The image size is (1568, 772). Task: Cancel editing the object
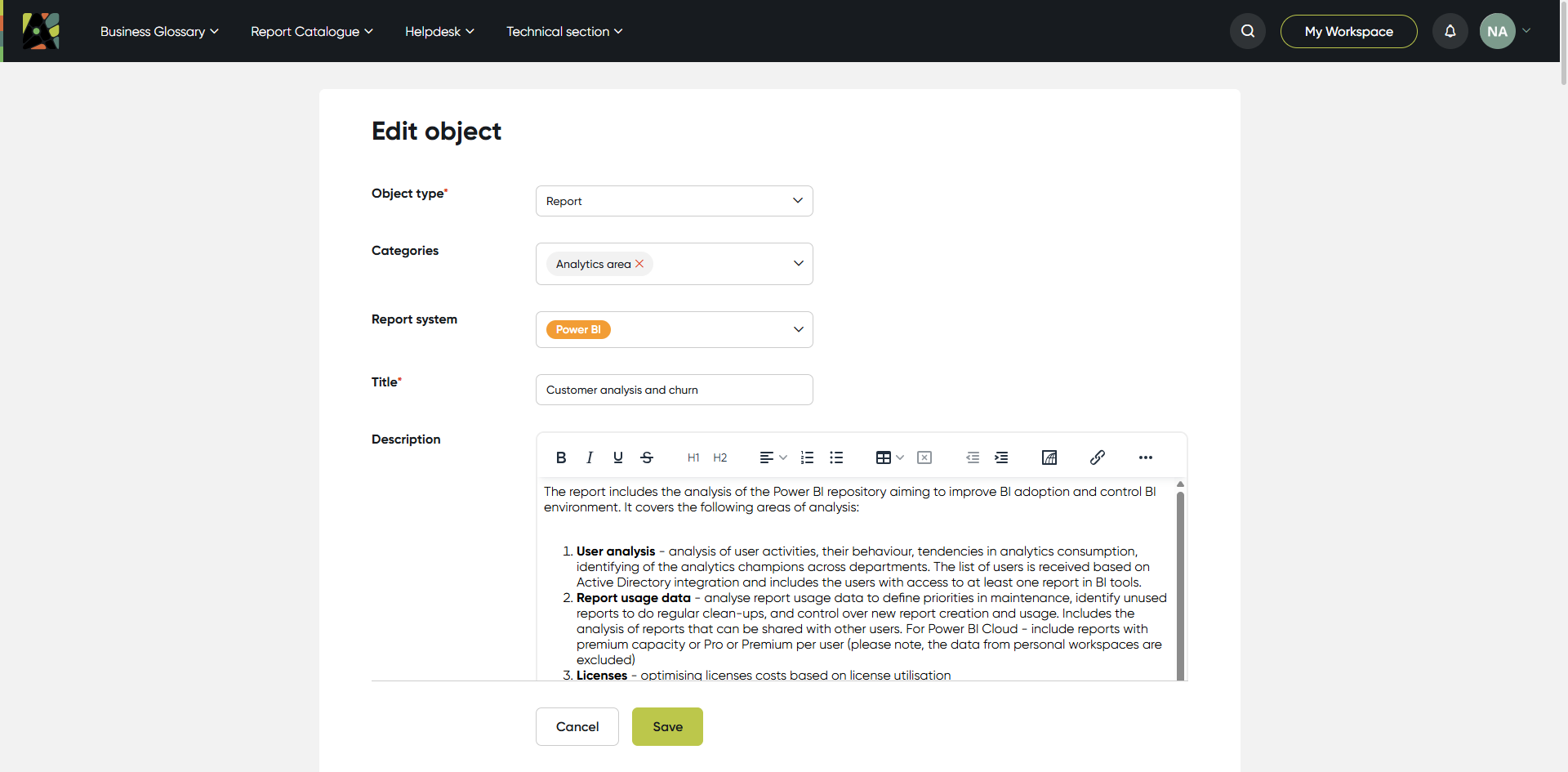(x=577, y=726)
